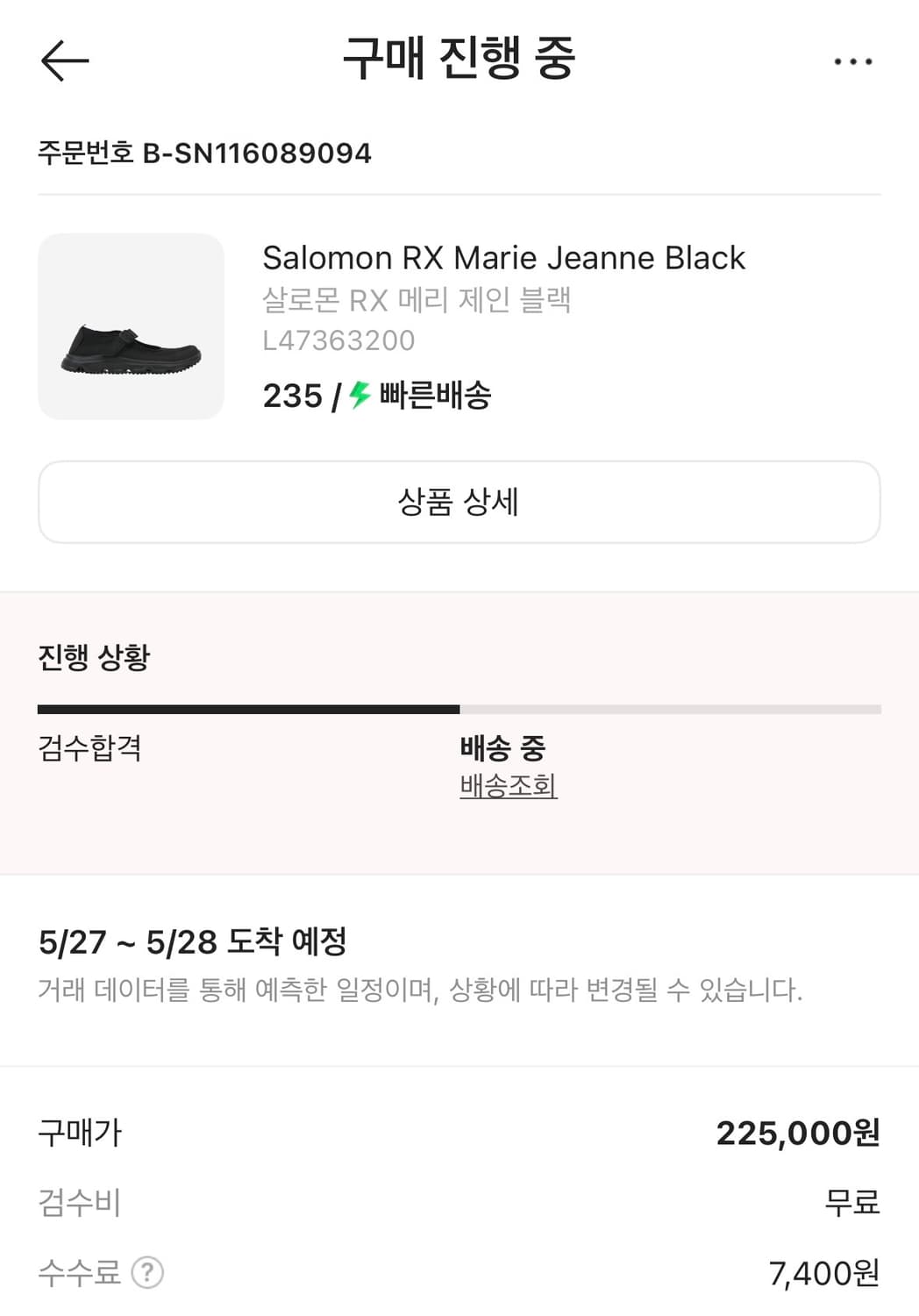Click the 빠른배송 delivery label

[435, 396]
